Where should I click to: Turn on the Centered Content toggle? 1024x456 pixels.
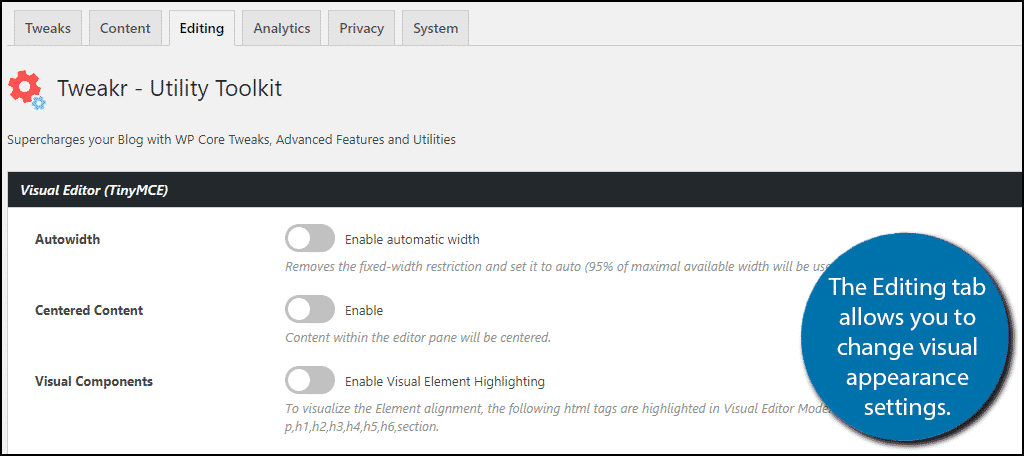coord(310,309)
